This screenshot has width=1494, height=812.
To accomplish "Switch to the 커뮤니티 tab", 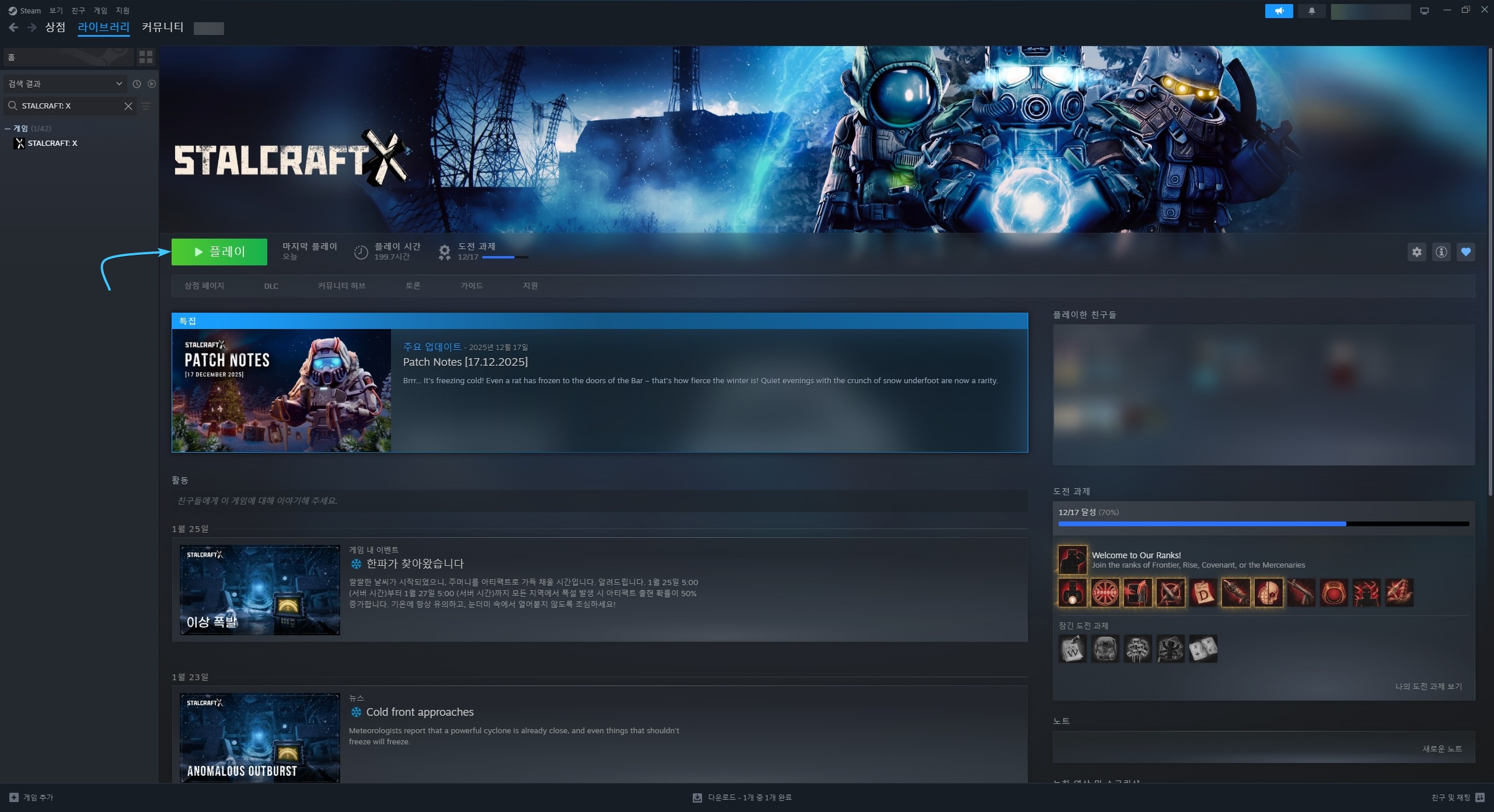I will pos(162,27).
